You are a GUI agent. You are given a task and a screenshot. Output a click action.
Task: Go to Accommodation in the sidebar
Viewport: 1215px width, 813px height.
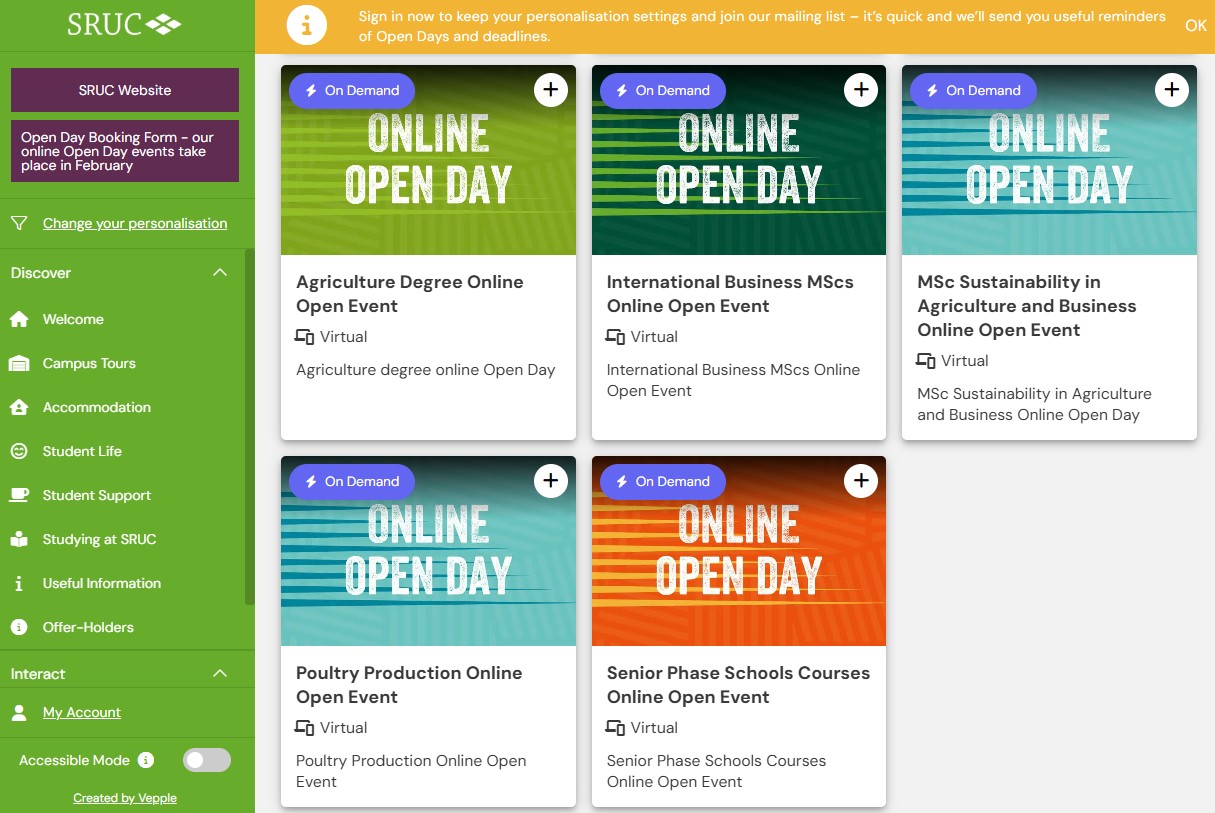(x=96, y=407)
